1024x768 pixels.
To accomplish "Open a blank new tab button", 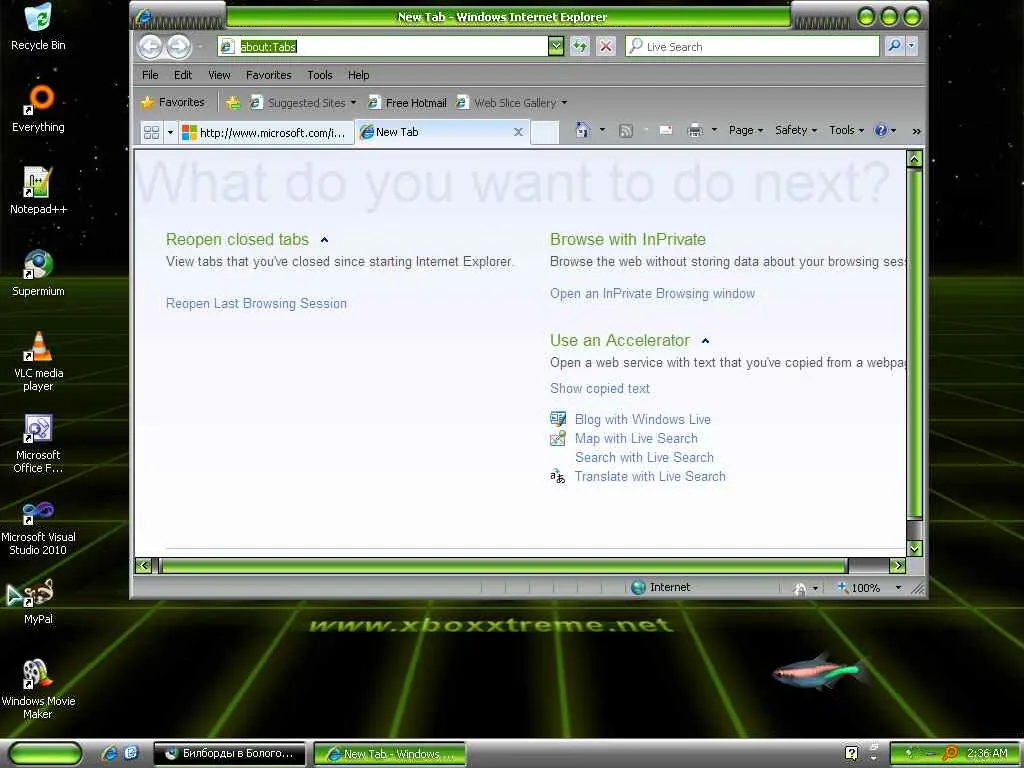I will coord(545,133).
